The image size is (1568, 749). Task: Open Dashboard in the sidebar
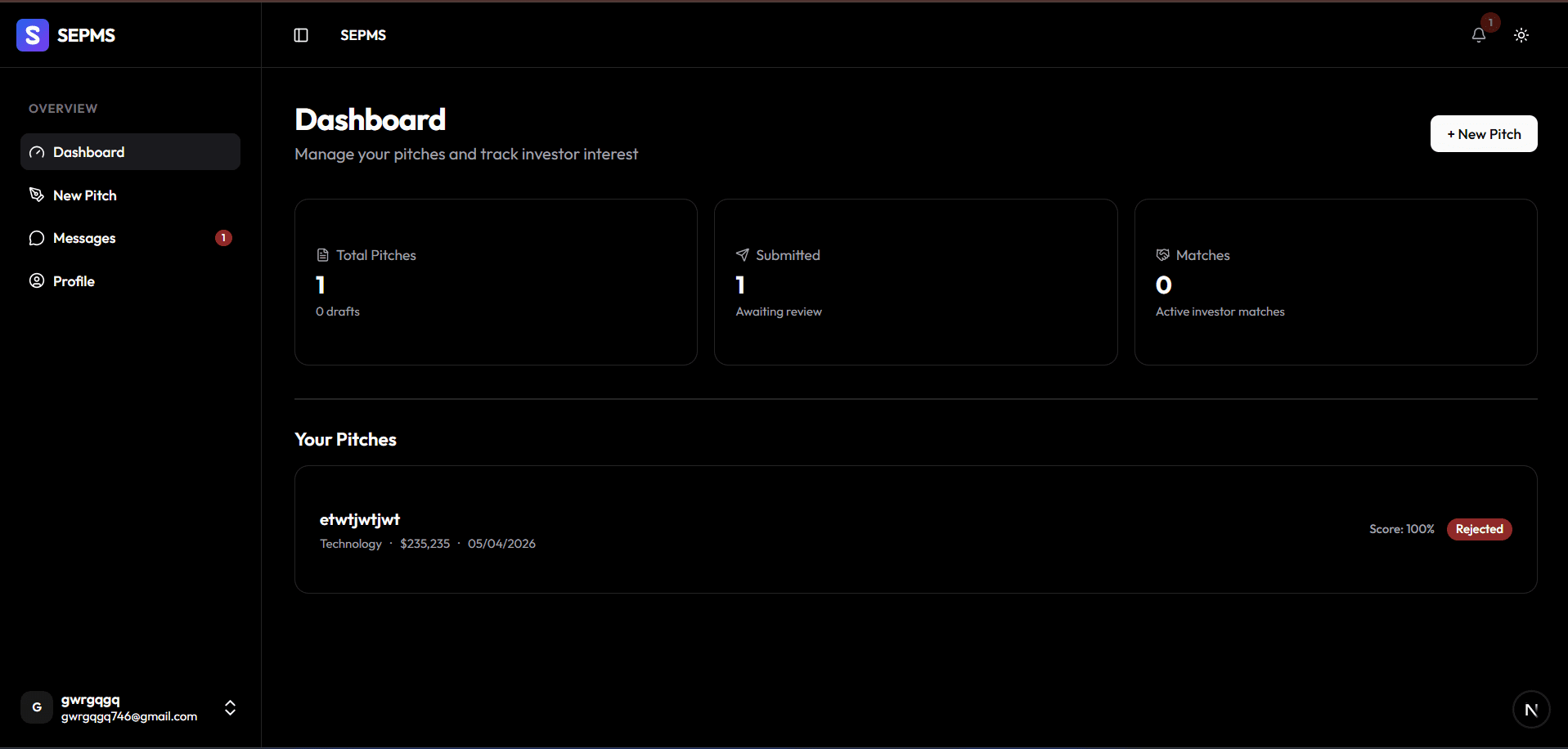point(130,152)
